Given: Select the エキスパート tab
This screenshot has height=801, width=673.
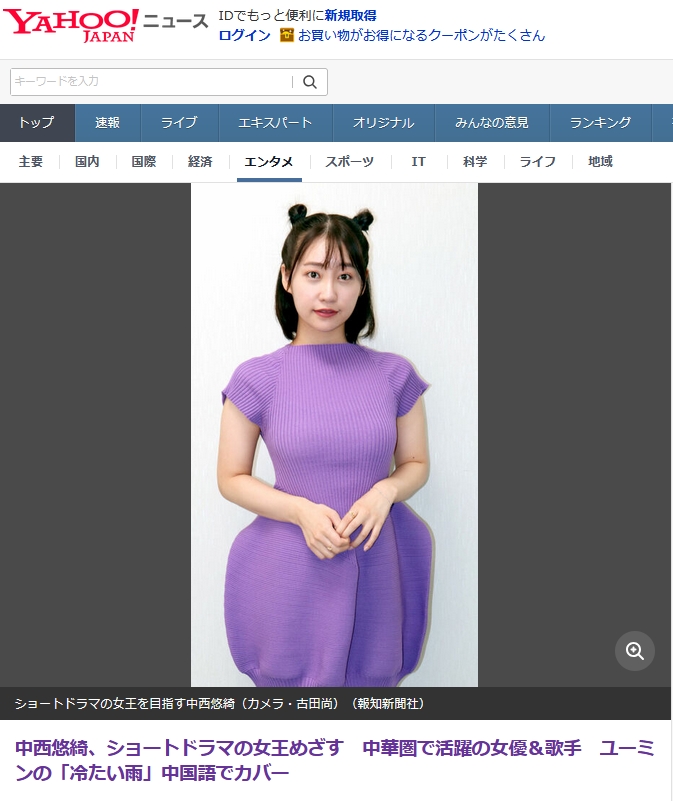Looking at the screenshot, I should (x=275, y=123).
